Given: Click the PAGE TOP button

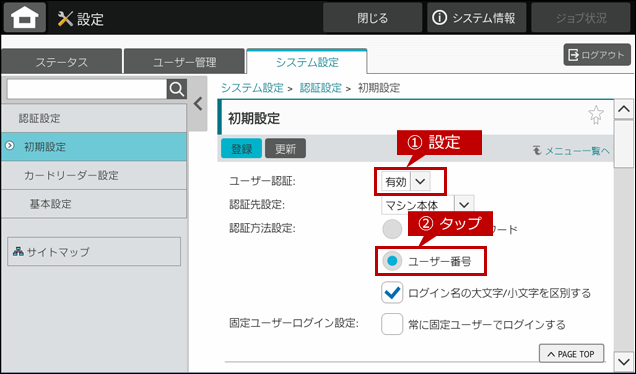Looking at the screenshot, I should (x=572, y=354).
